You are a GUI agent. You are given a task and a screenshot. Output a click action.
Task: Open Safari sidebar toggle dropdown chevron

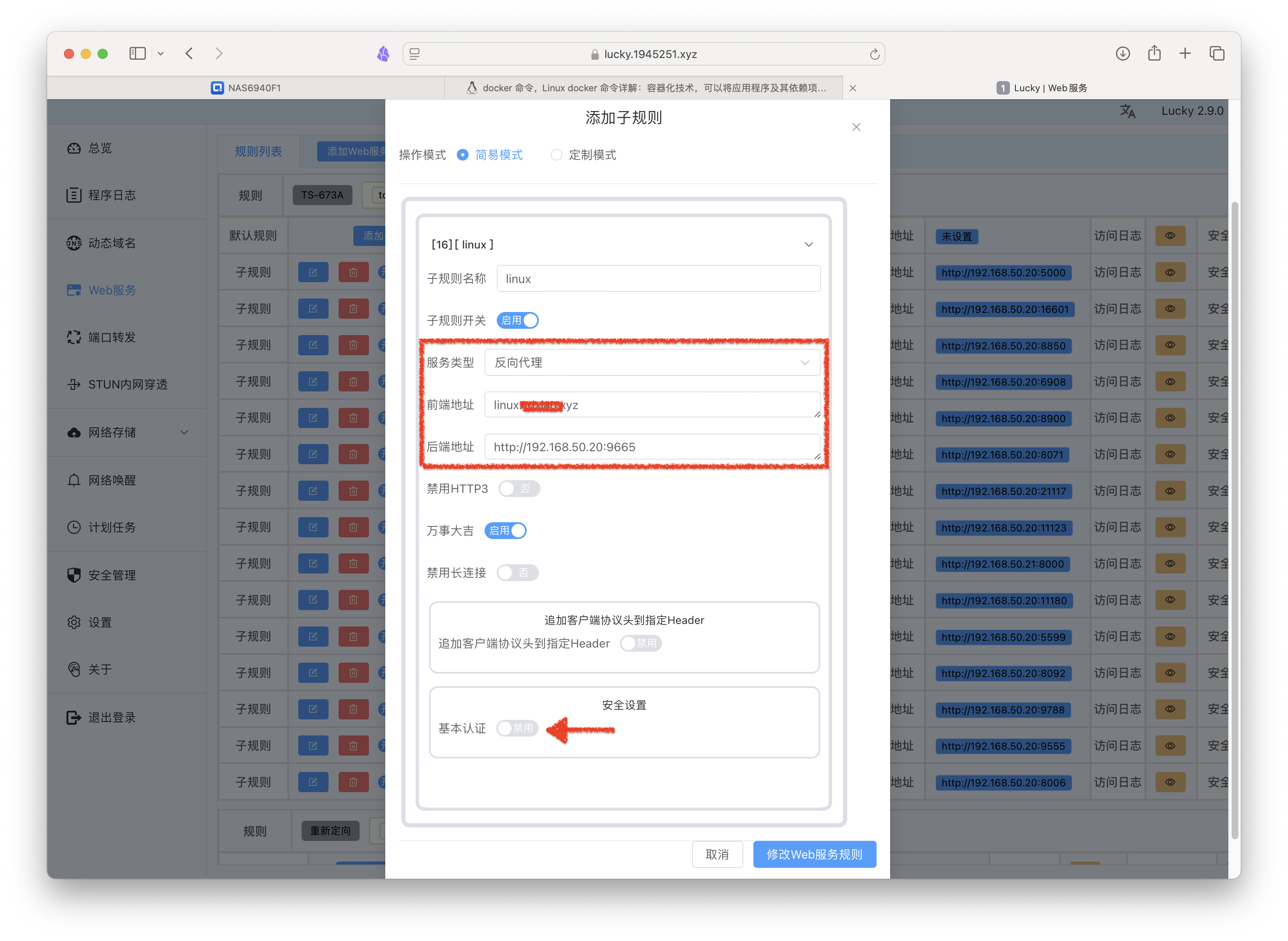point(161,53)
